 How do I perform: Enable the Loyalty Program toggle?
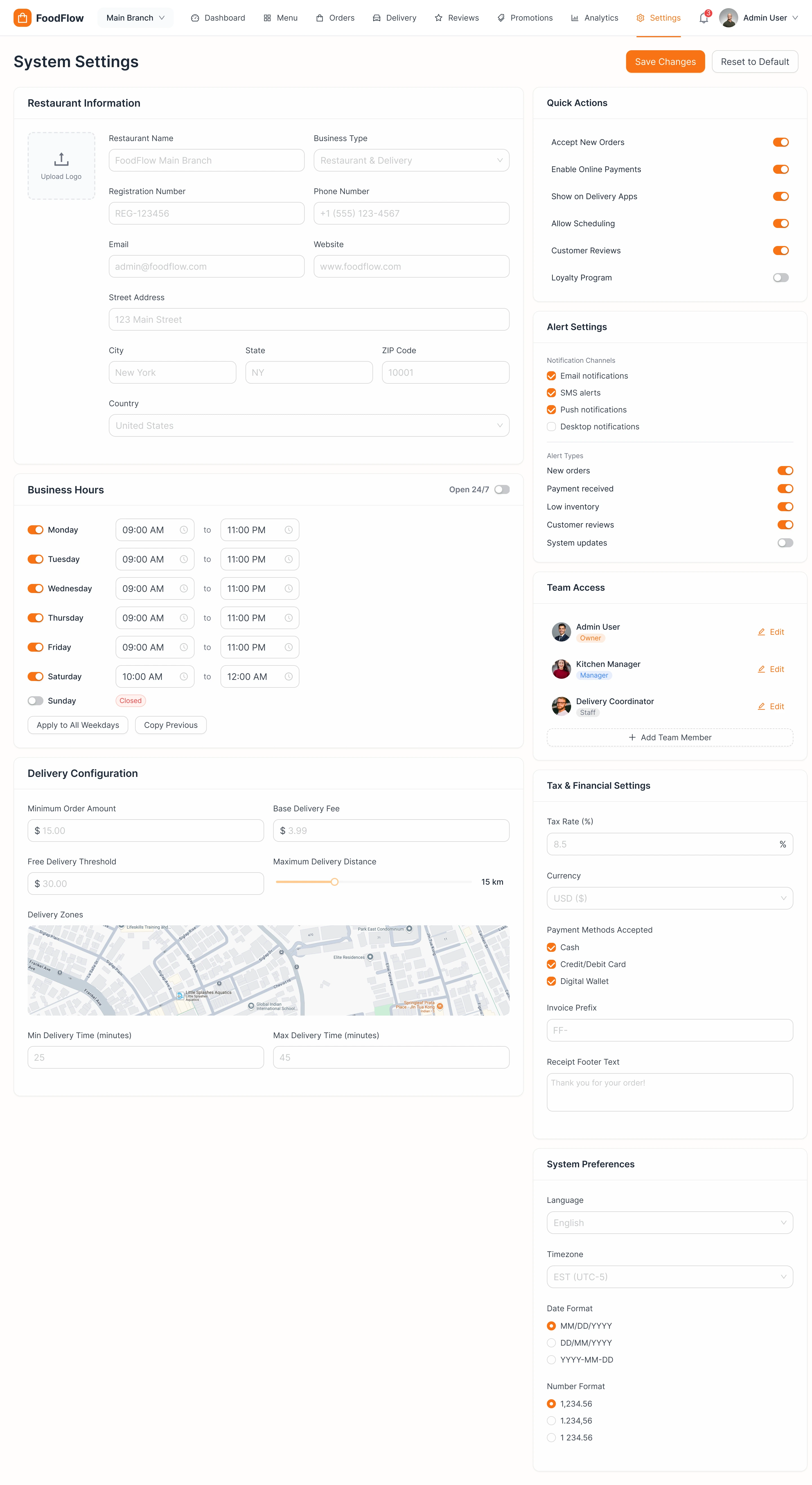[780, 278]
